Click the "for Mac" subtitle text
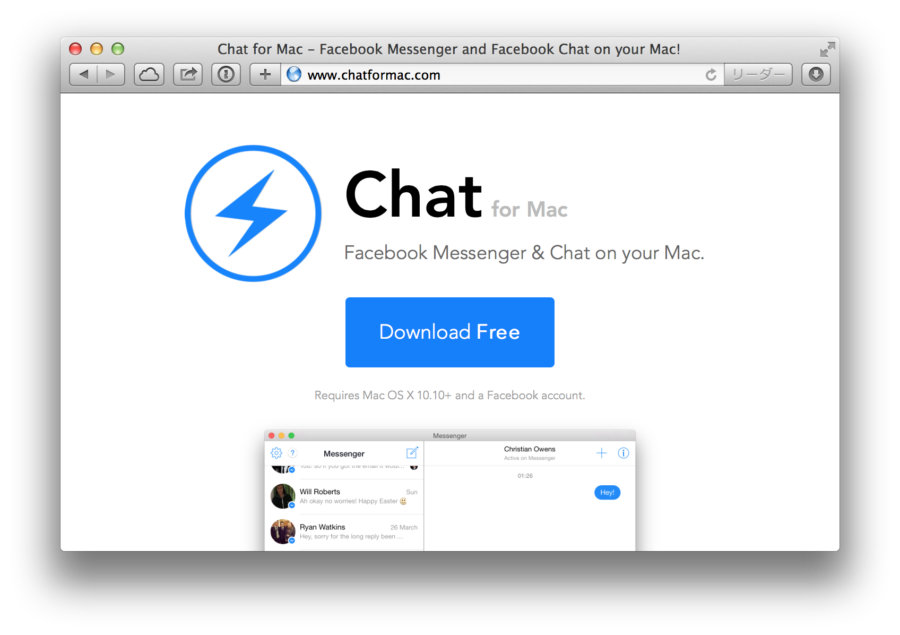900x635 pixels. tap(529, 210)
